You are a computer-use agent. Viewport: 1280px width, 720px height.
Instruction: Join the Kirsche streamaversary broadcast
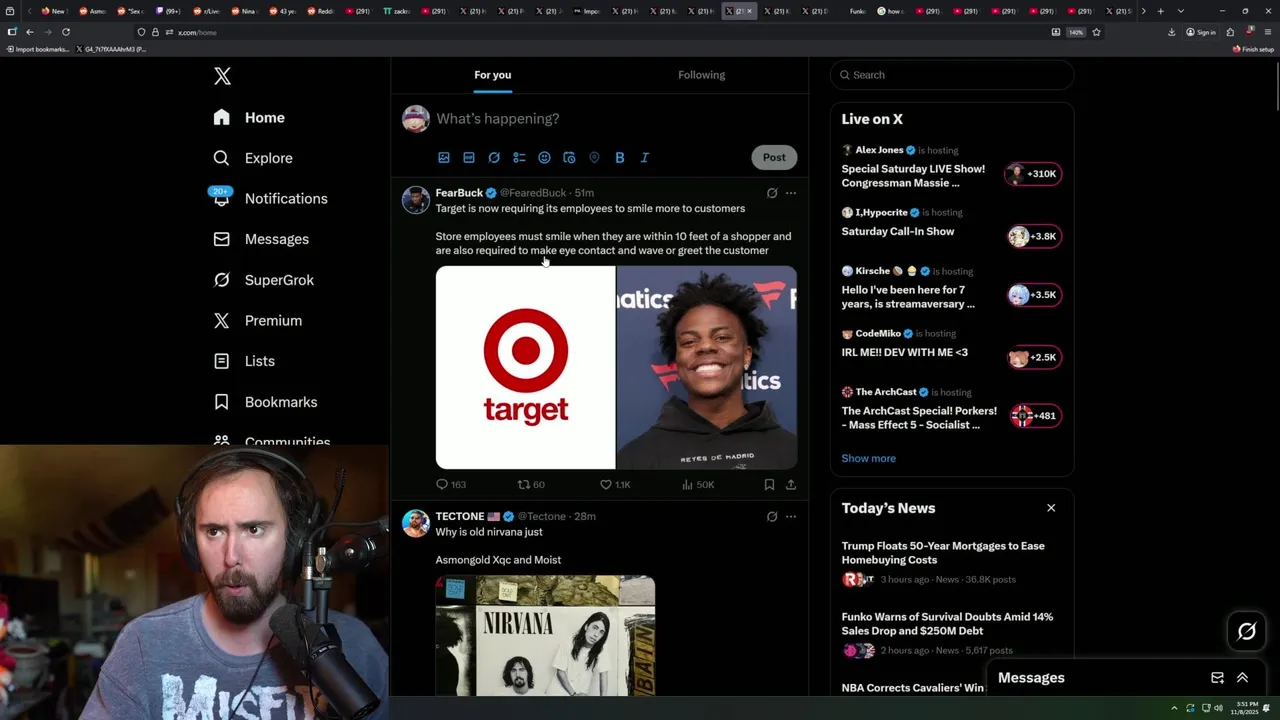coord(952,289)
